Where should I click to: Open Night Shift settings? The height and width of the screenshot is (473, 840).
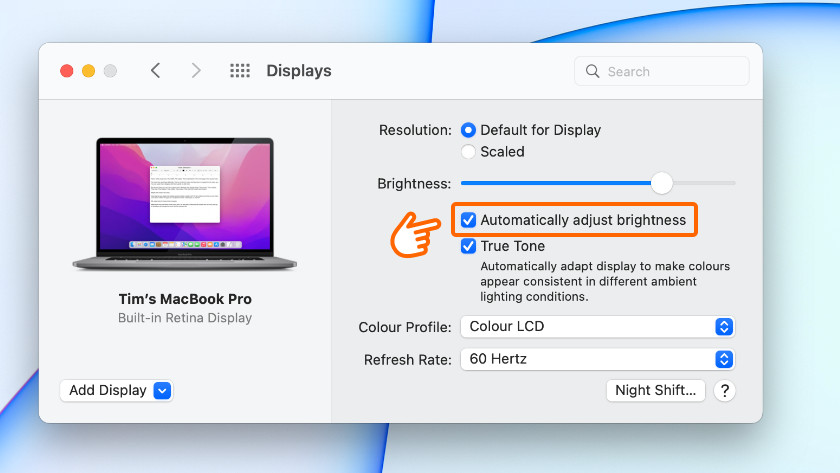656,391
